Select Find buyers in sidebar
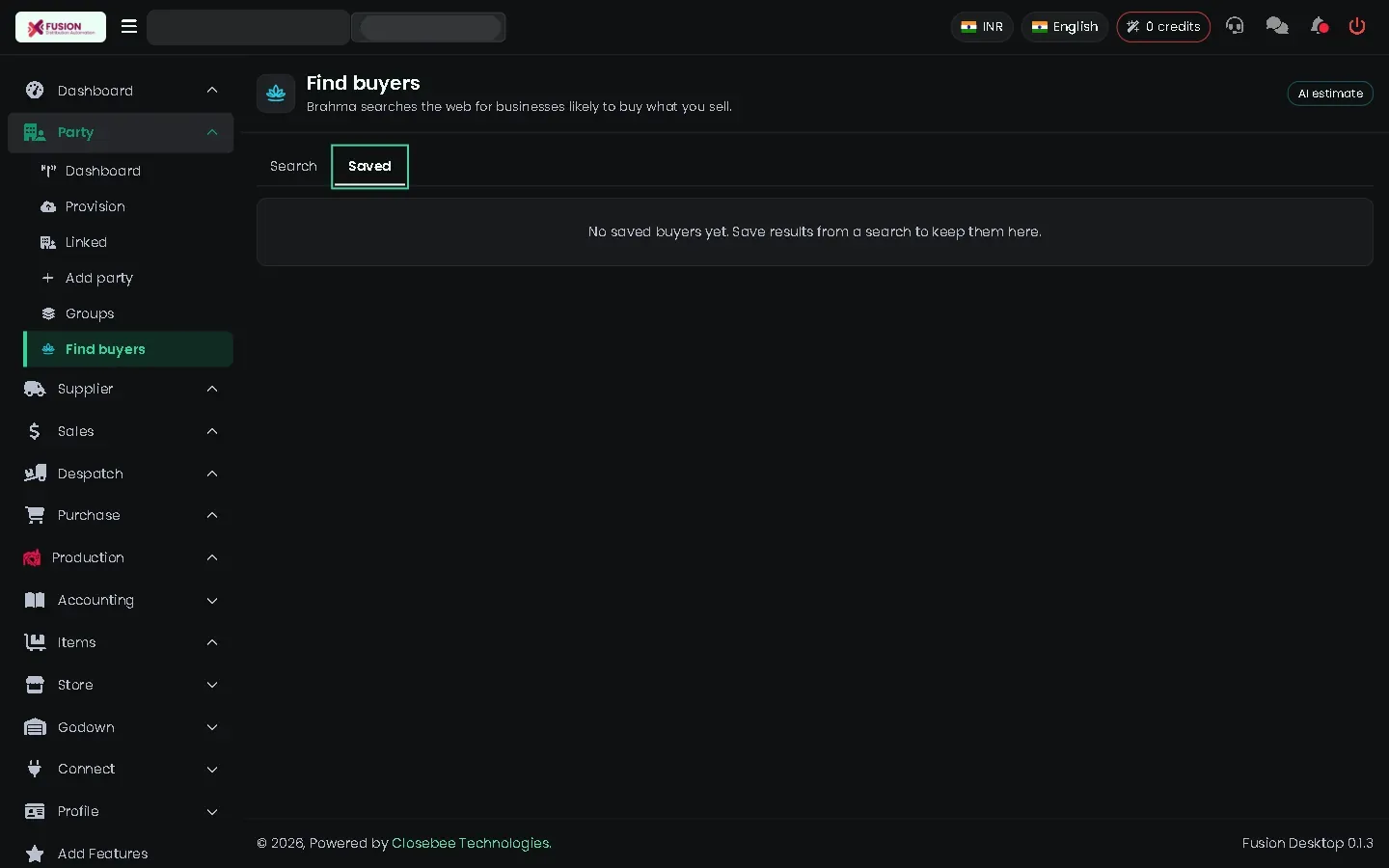 [x=128, y=349]
